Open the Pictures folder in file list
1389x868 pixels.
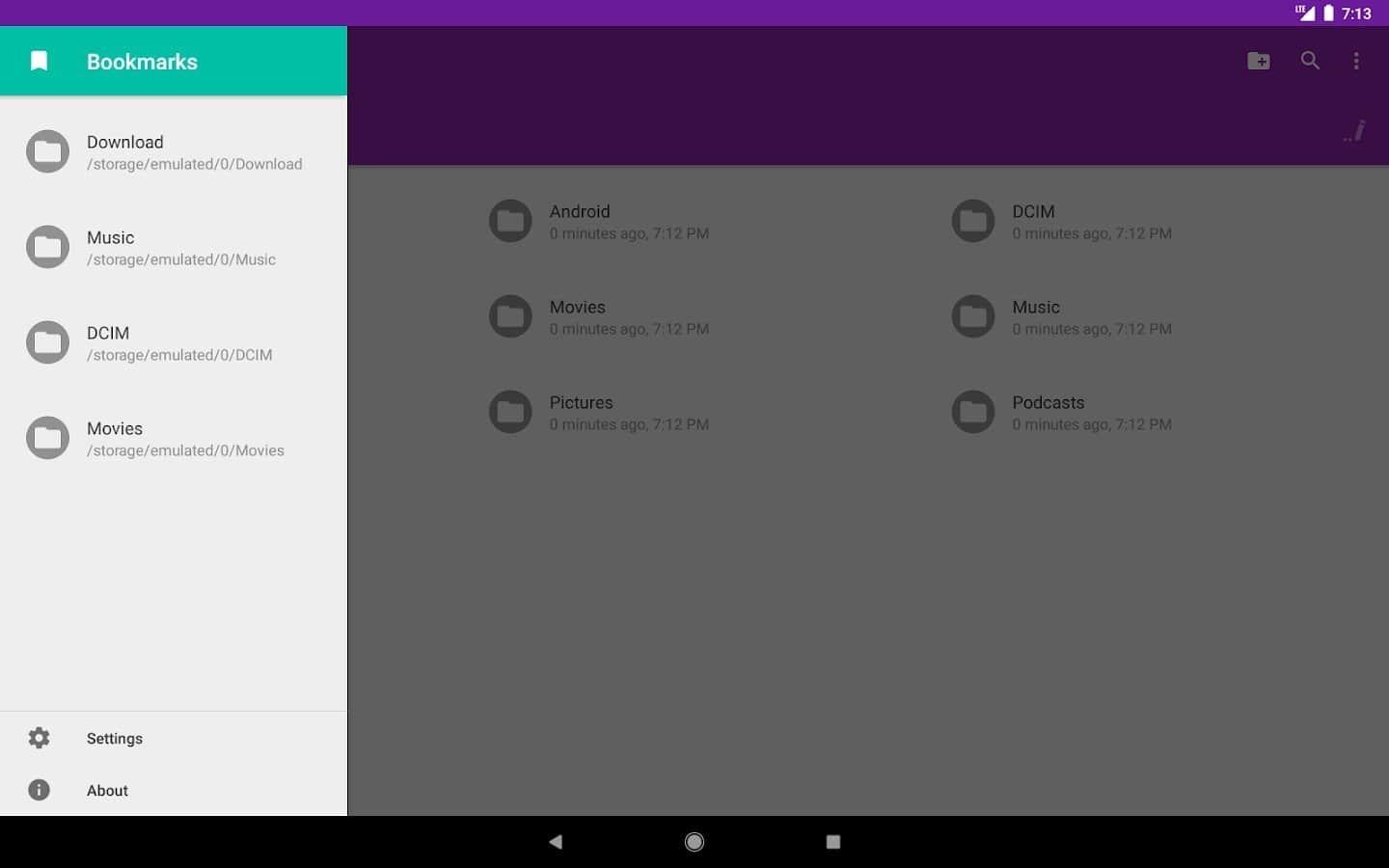pyautogui.click(x=581, y=412)
